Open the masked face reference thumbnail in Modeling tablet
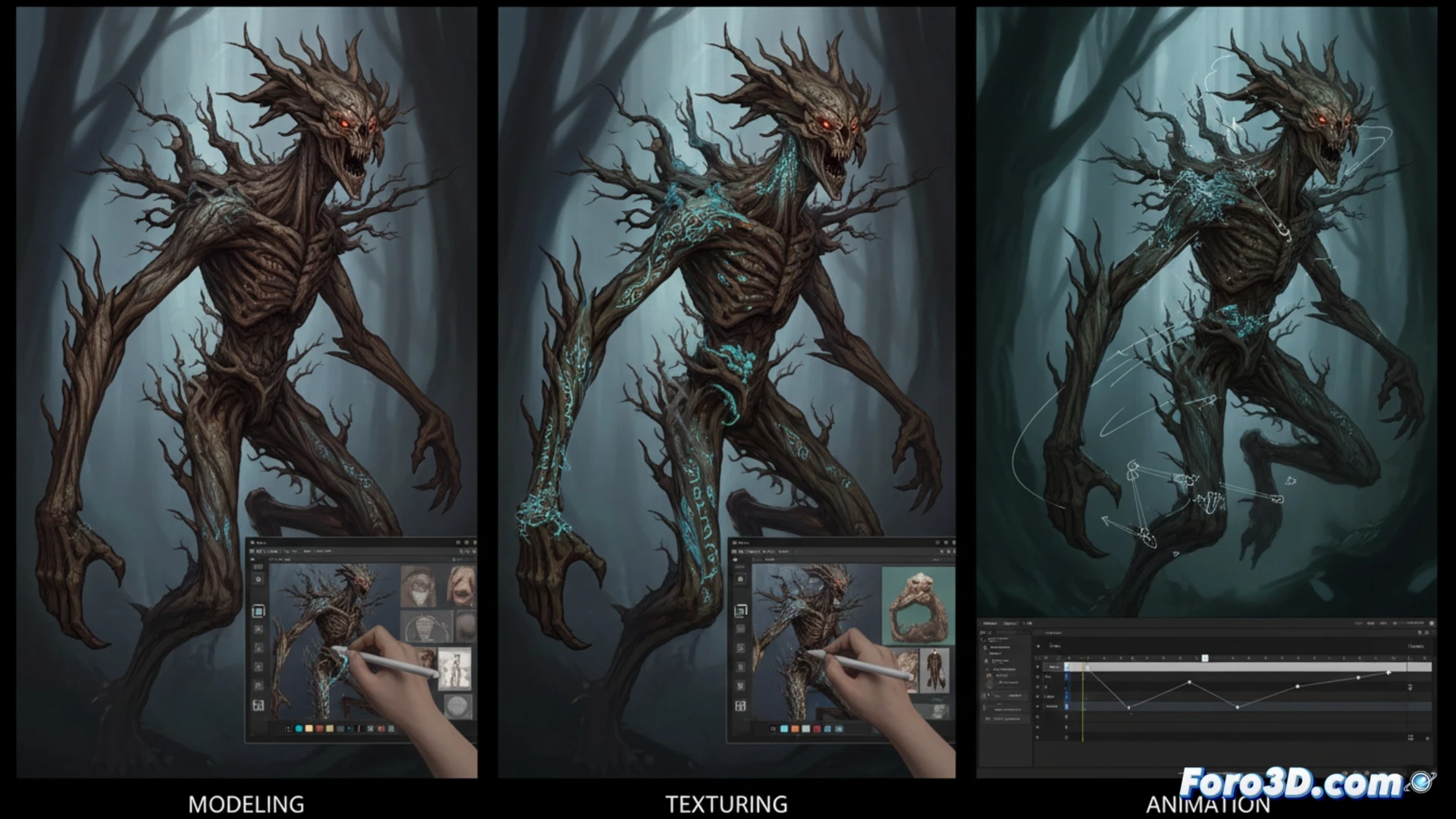Image resolution: width=1456 pixels, height=819 pixels. tap(418, 586)
